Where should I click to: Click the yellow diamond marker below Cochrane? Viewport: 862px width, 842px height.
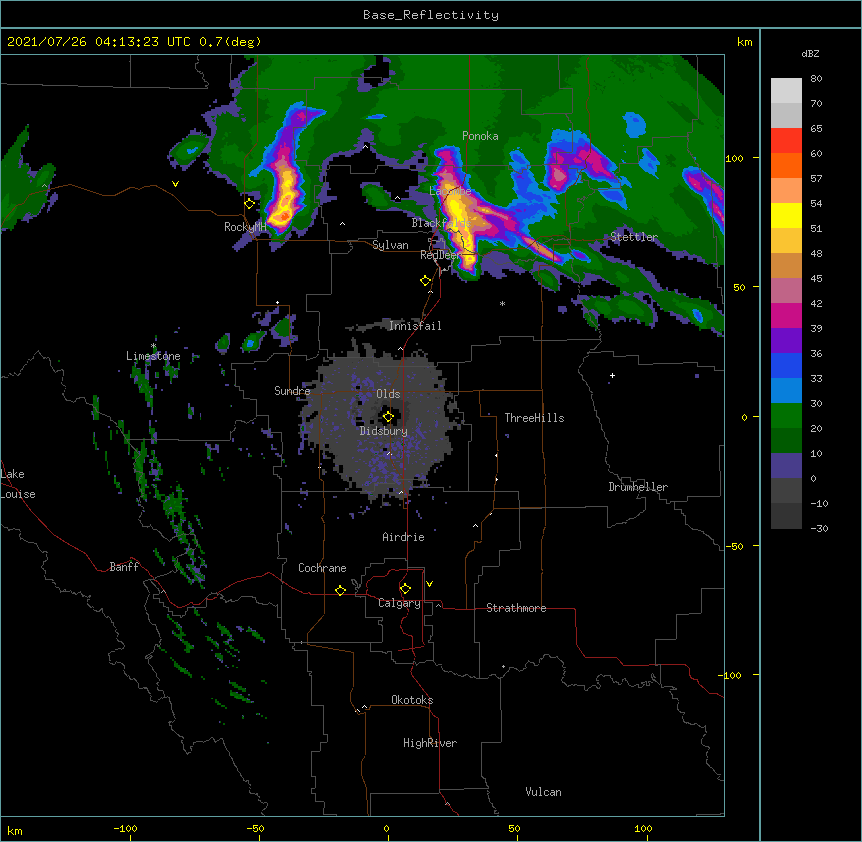click(x=340, y=590)
